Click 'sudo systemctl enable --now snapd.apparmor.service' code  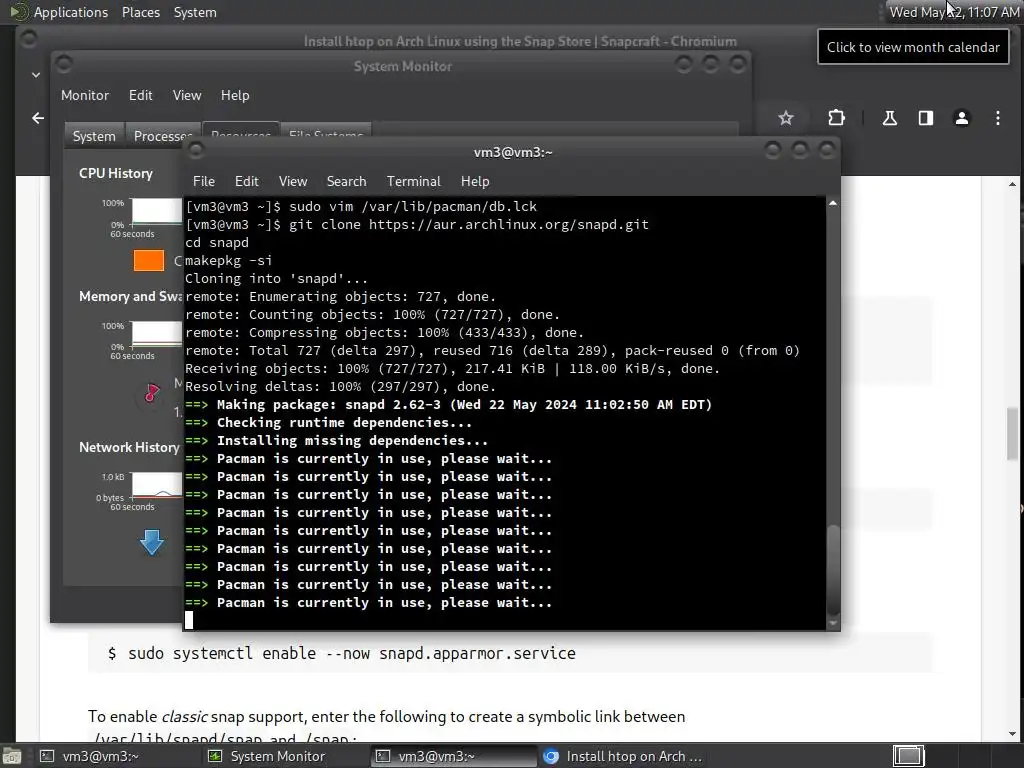(x=351, y=653)
